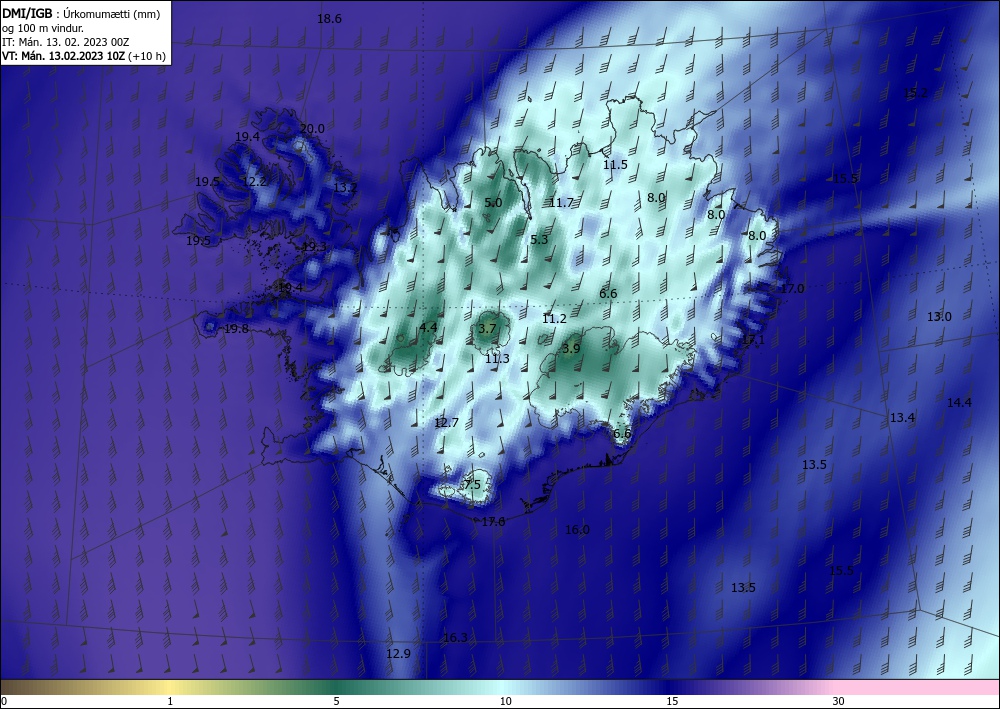This screenshot has height=709, width=1000.
Task: Pick the 11.7 value label
Action: click(561, 203)
